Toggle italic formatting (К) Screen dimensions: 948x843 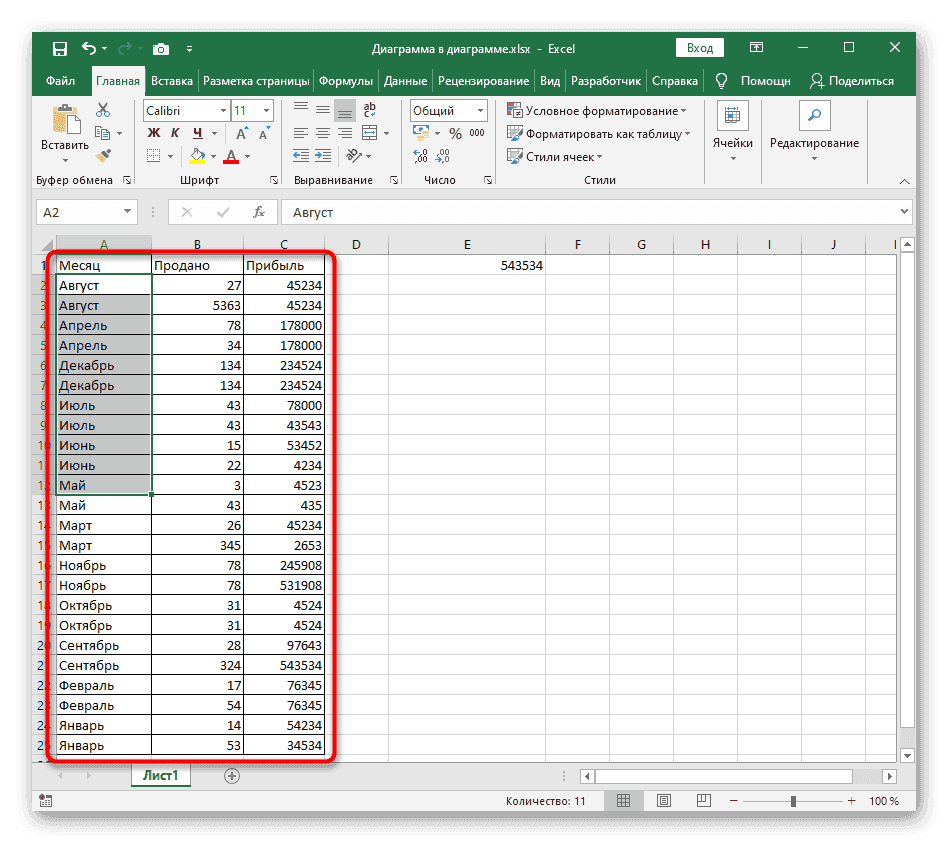(175, 133)
